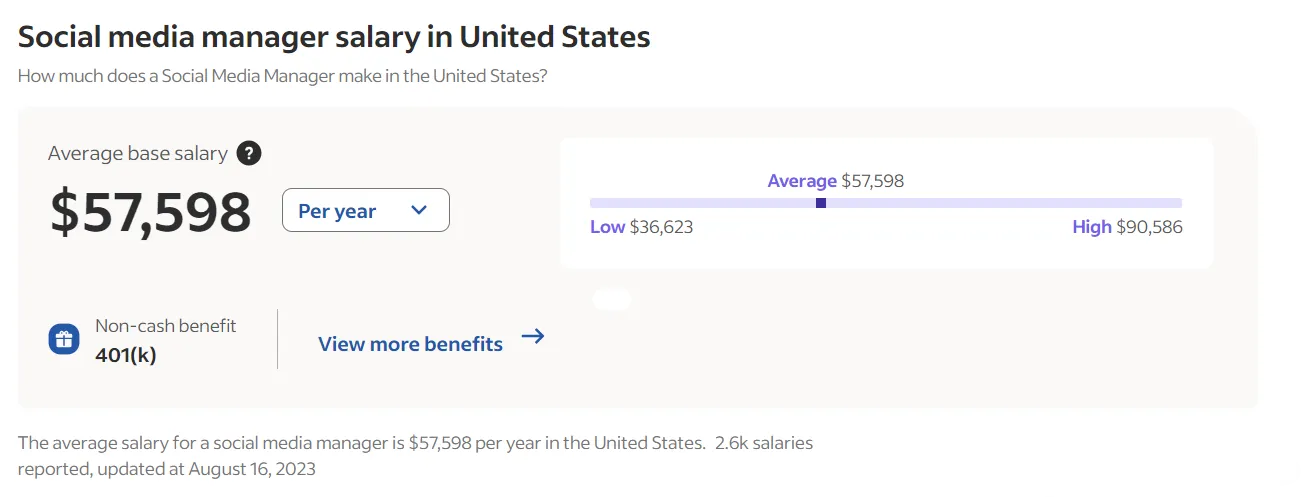1302x498 pixels.
Task: Click the 2.6k salaries reported text
Action: 764,443
